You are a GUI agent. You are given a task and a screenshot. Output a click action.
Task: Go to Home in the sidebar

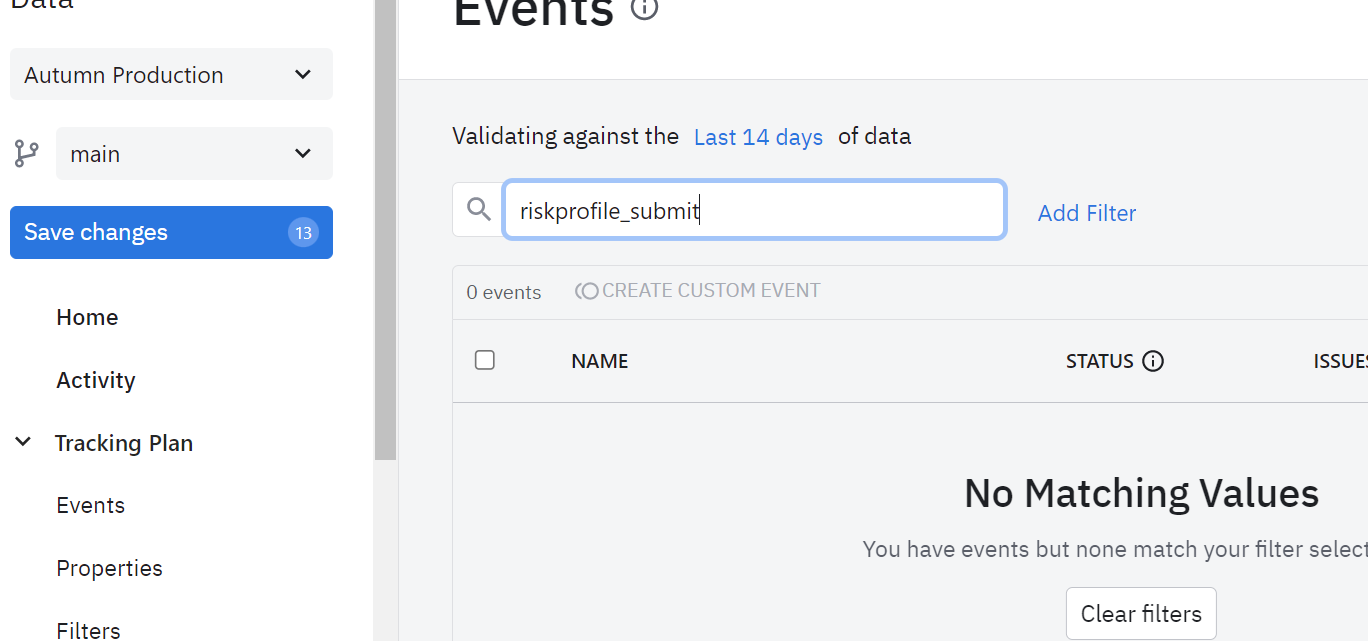pyautogui.click(x=87, y=317)
